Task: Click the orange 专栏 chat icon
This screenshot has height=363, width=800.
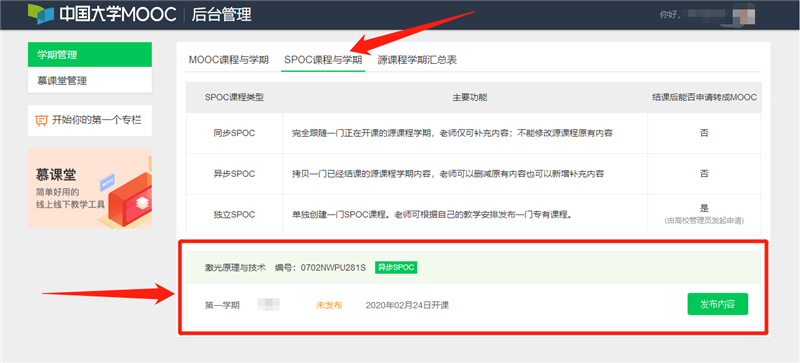Action: (x=41, y=120)
